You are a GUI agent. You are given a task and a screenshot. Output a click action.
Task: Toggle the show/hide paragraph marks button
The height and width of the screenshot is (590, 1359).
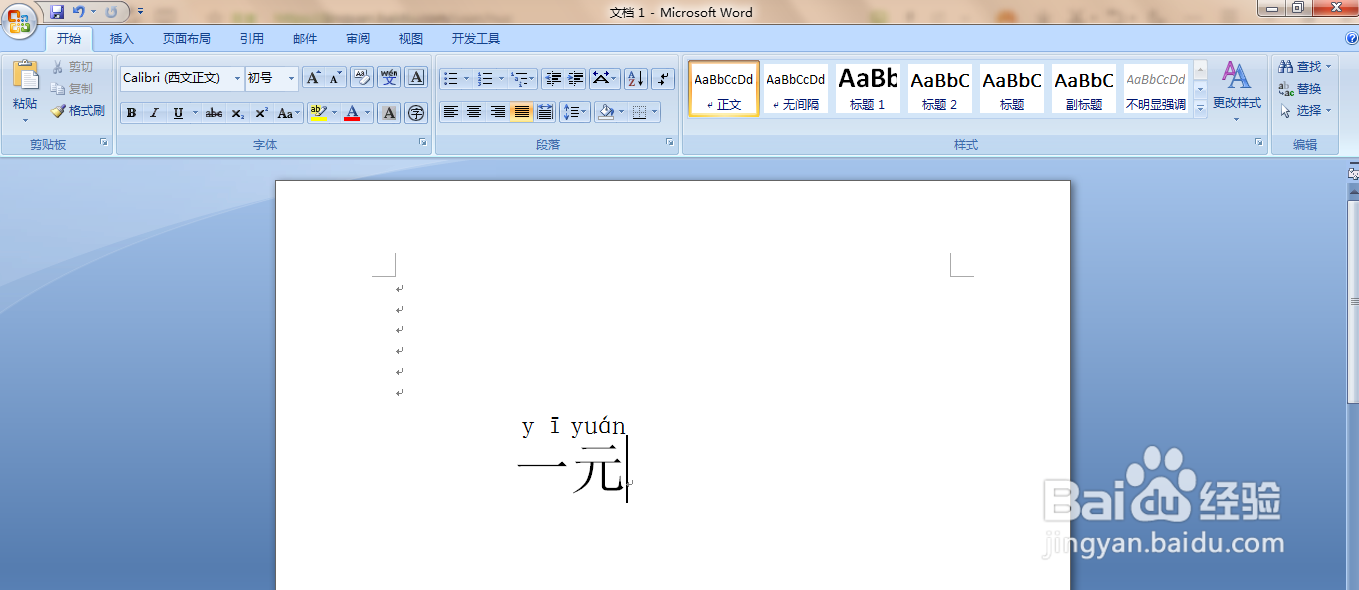[662, 77]
